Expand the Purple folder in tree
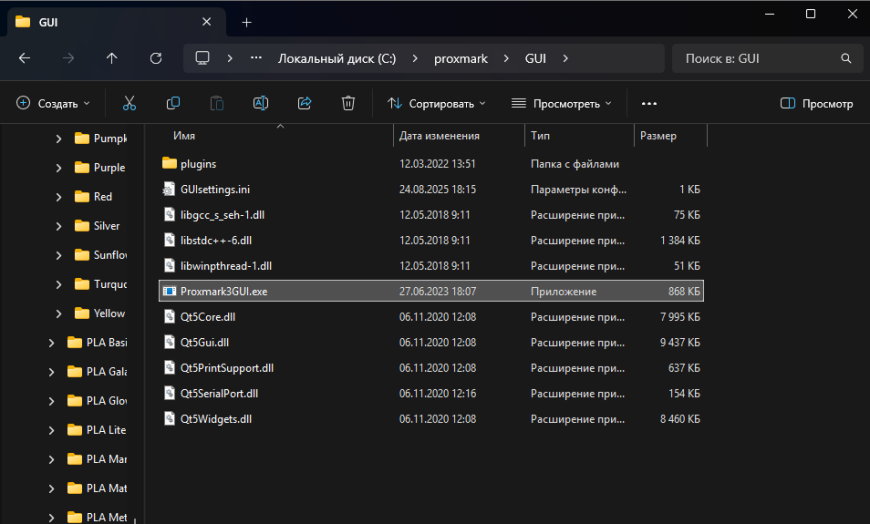 click(x=58, y=168)
